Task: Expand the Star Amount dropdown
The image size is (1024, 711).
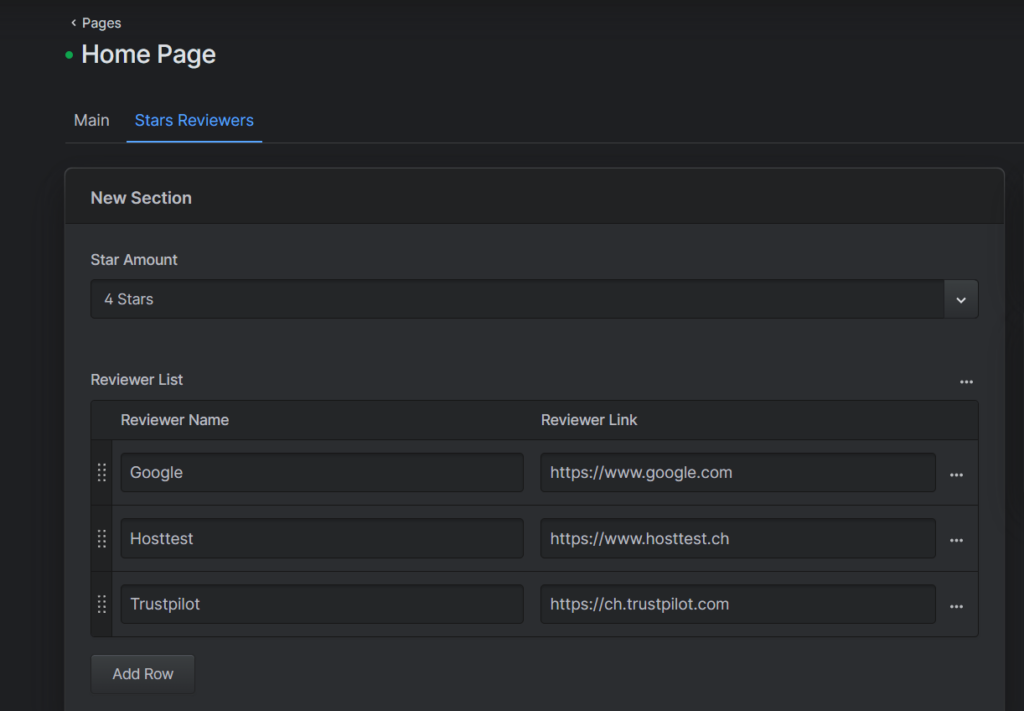Action: [x=960, y=299]
